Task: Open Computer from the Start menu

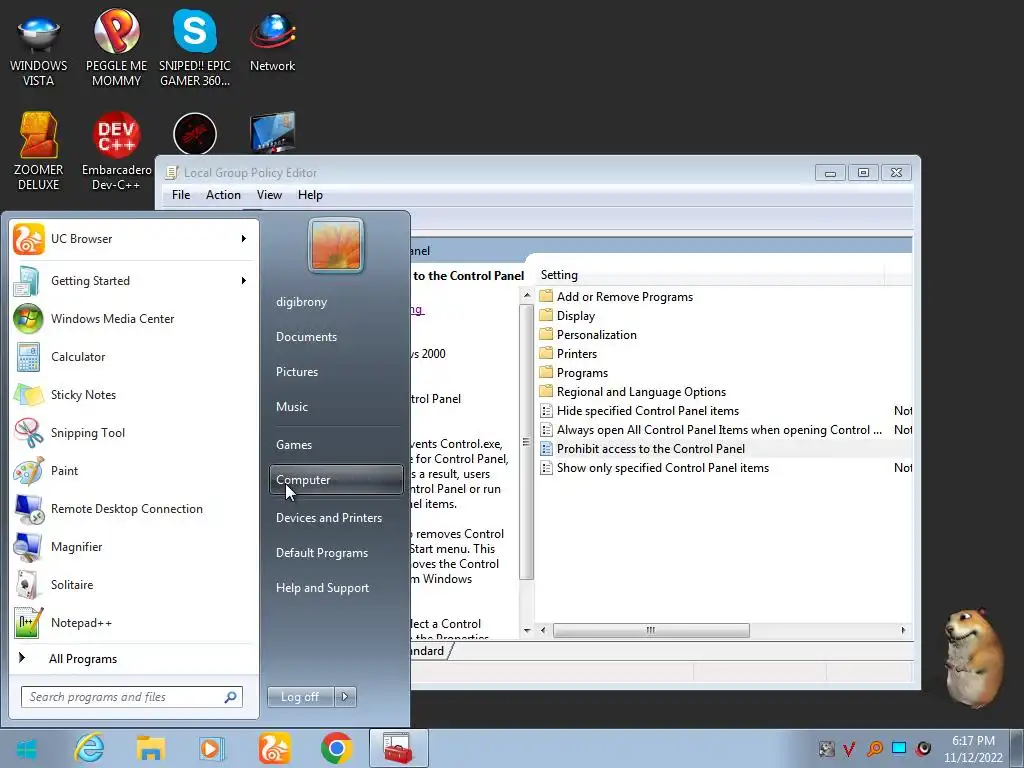Action: (336, 480)
